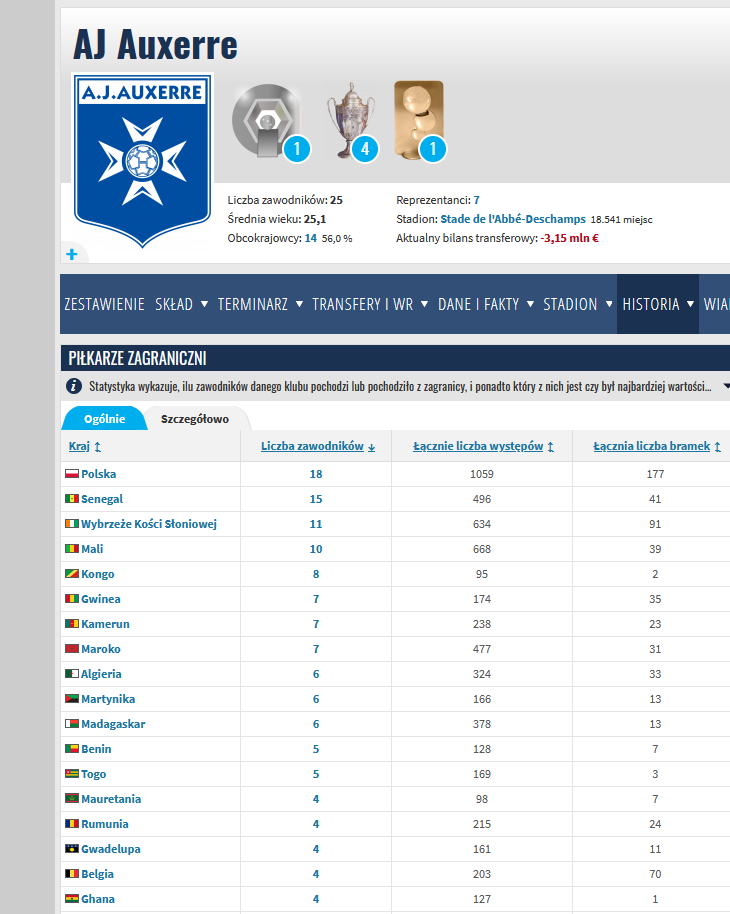The image size is (730, 914).
Task: Click appearances value 203 in Belgia row
Action: (x=482, y=874)
